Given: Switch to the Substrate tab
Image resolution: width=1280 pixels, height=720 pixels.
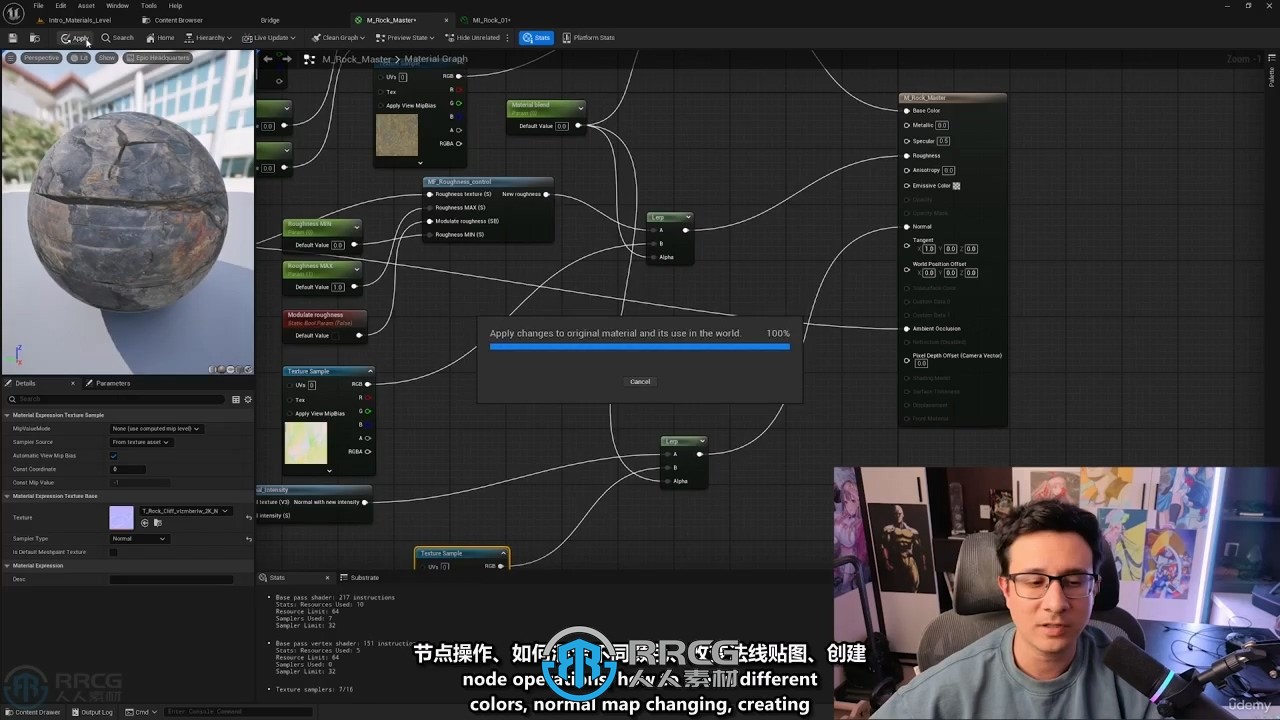Looking at the screenshot, I should (x=360, y=577).
